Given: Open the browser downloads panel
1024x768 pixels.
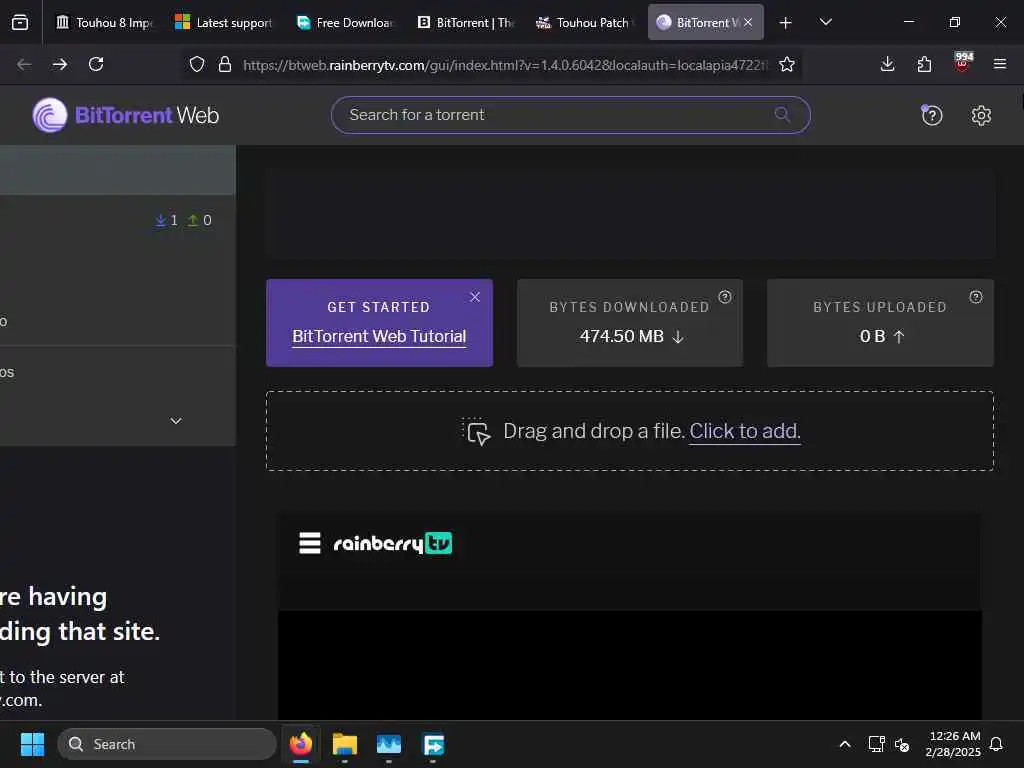Looking at the screenshot, I should coord(887,64).
